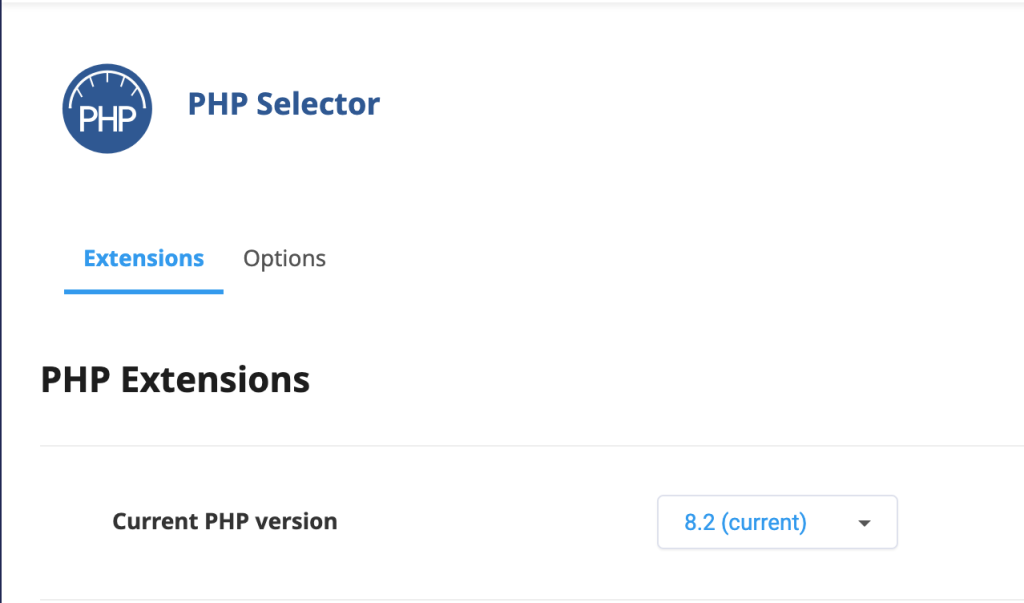This screenshot has width=1024, height=603.
Task: Click the Current PHP version label
Action: (x=224, y=521)
